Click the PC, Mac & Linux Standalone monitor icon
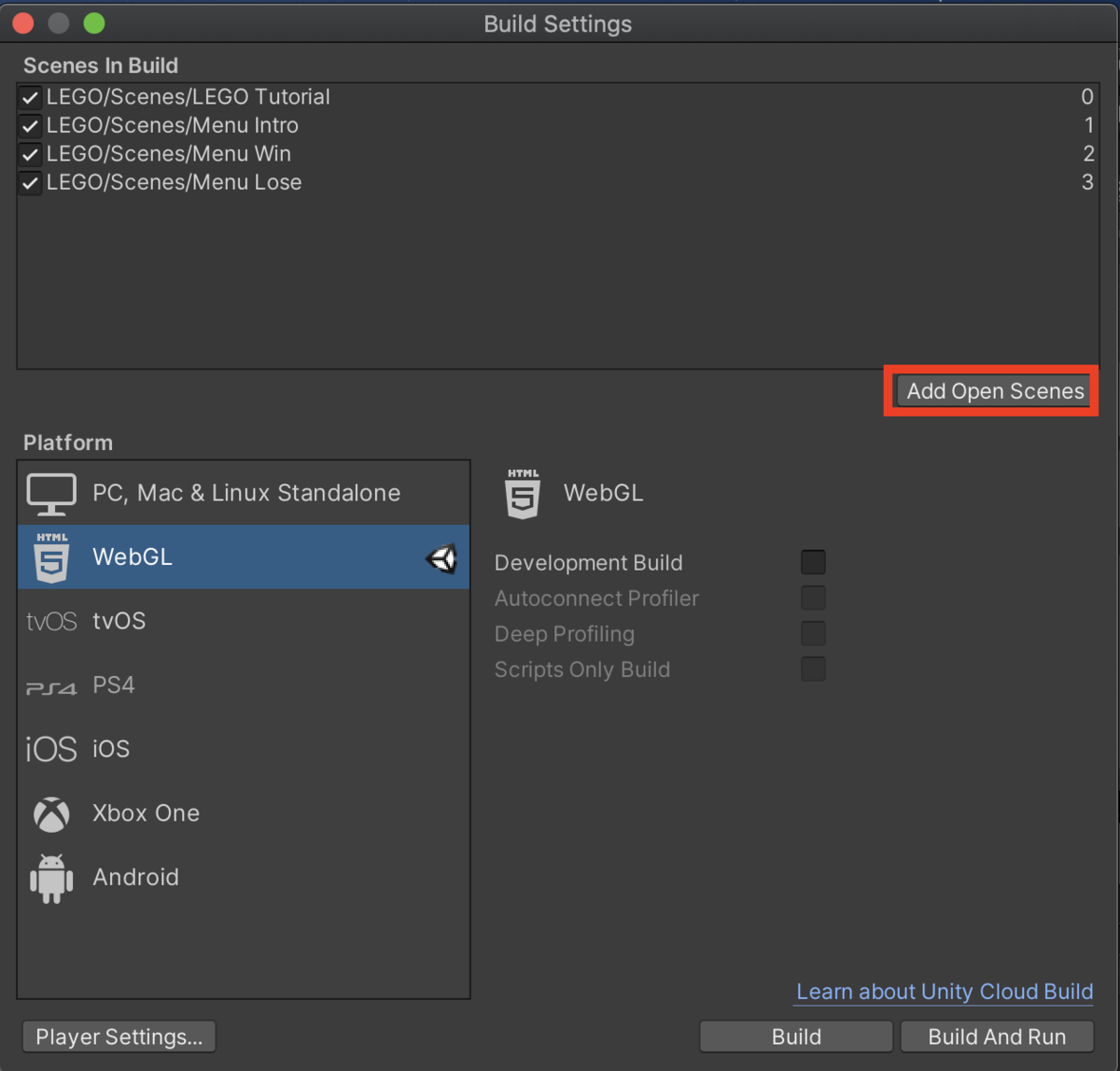Screen dimensions: 1120x1071 [51, 494]
